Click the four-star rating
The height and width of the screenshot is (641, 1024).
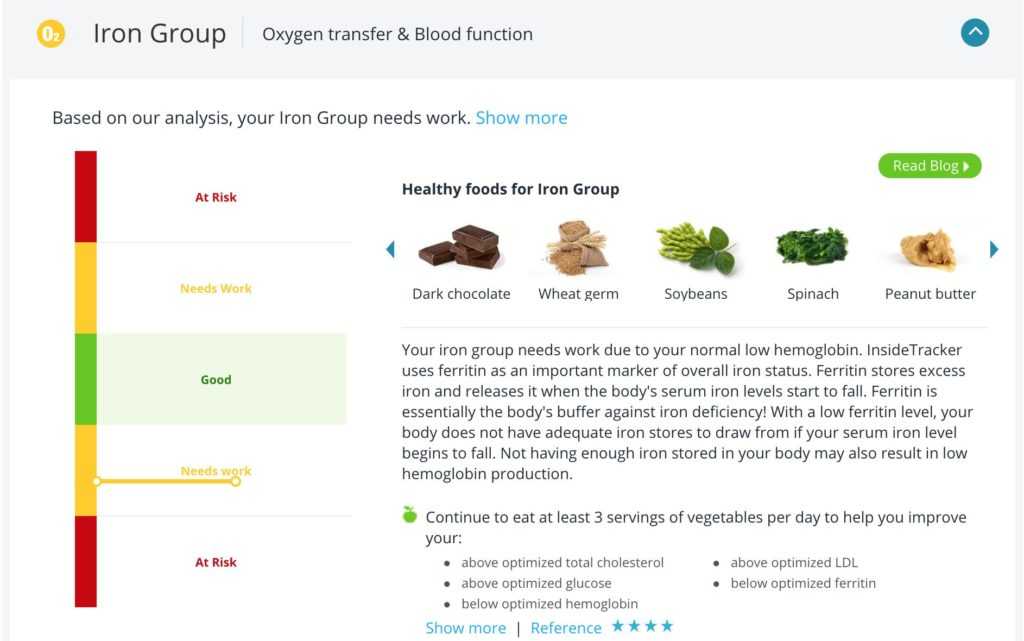coord(643,626)
